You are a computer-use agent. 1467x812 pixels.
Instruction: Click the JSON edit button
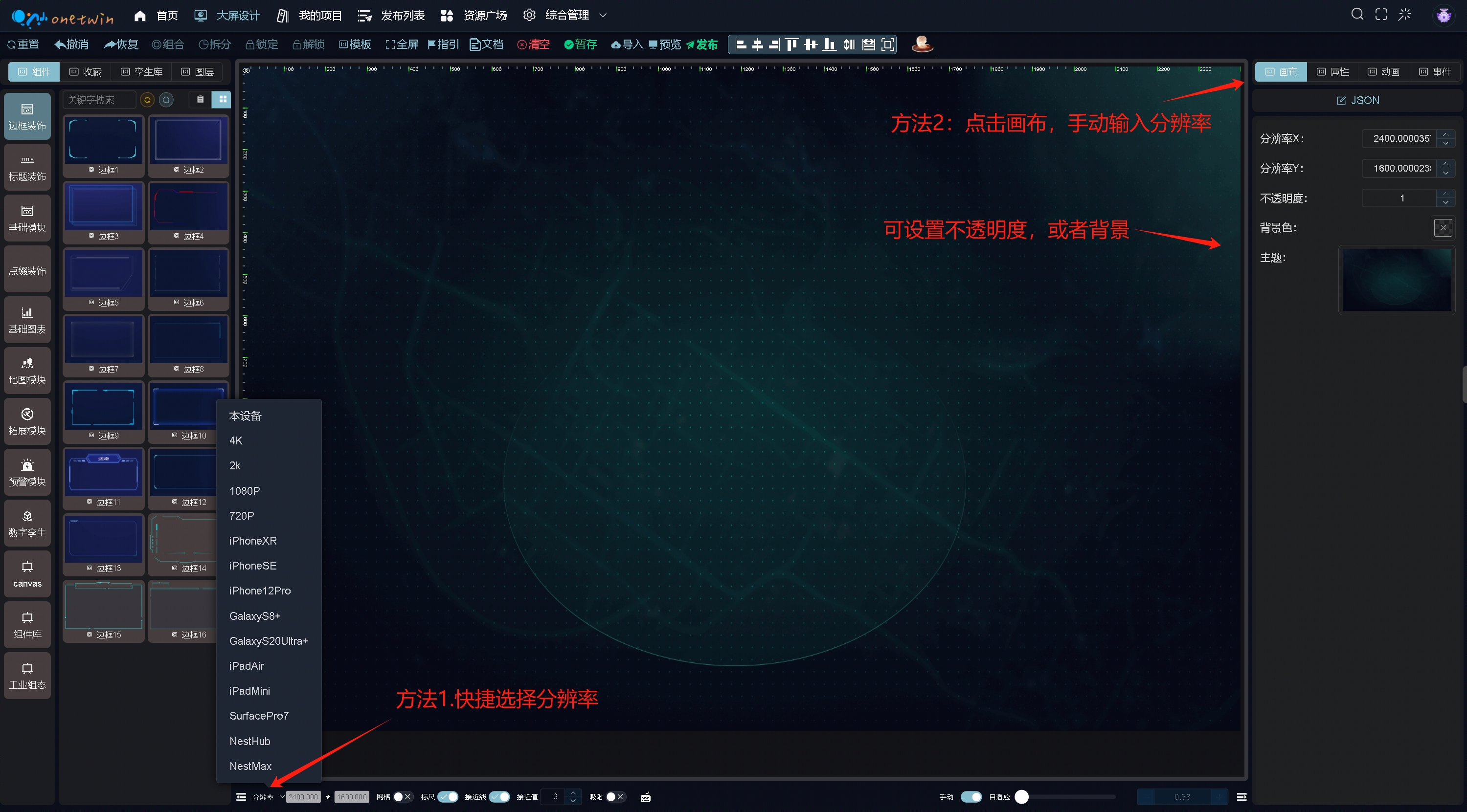click(1357, 100)
